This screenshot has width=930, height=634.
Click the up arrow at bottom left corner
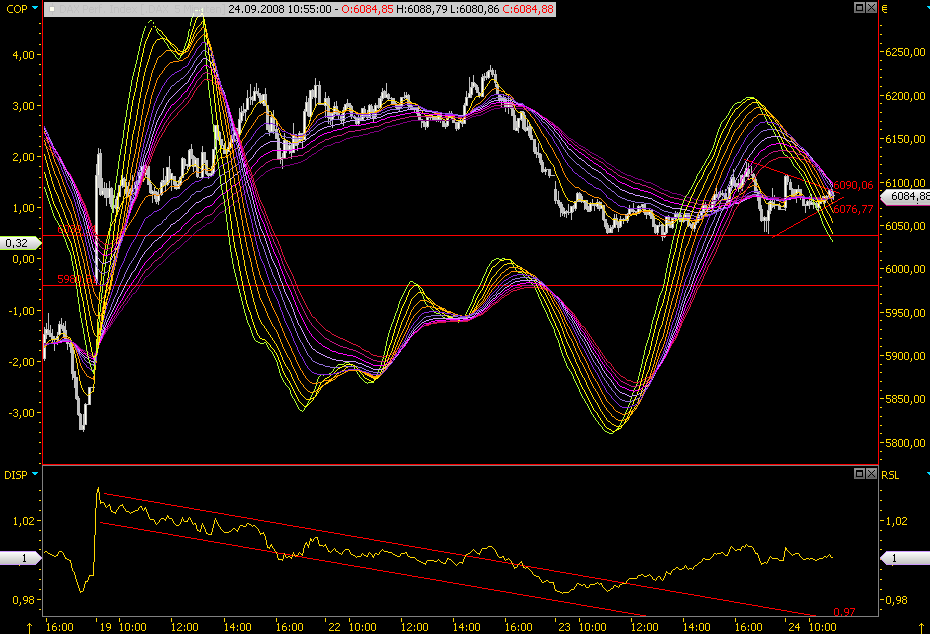coord(29,627)
